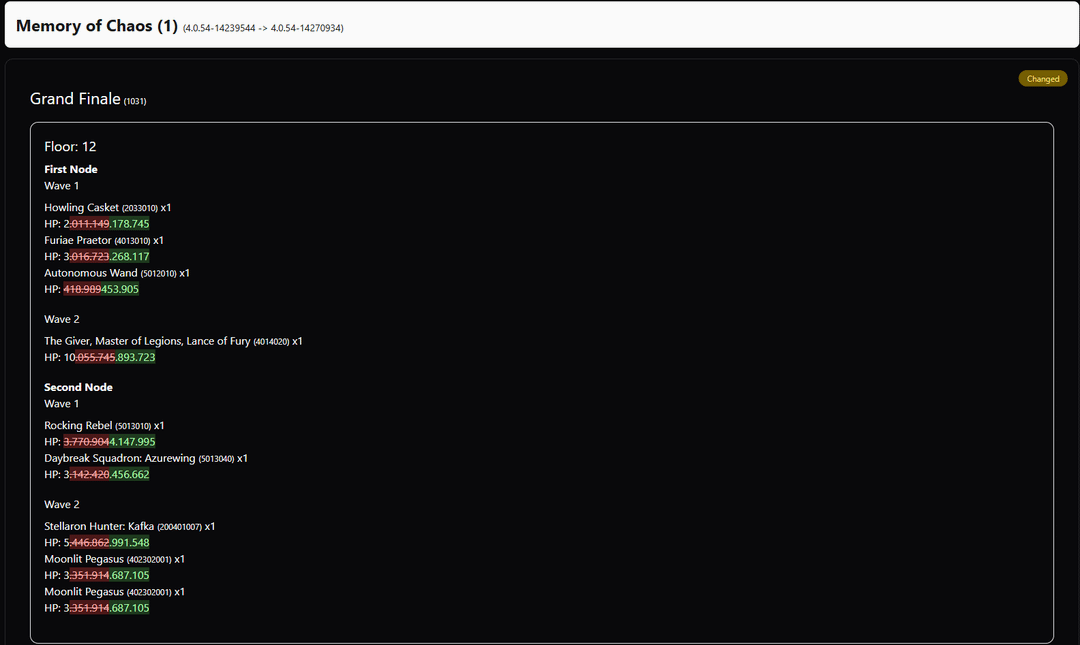This screenshot has height=645, width=1080.
Task: Click the Grand Finale section title
Action: tap(75, 99)
